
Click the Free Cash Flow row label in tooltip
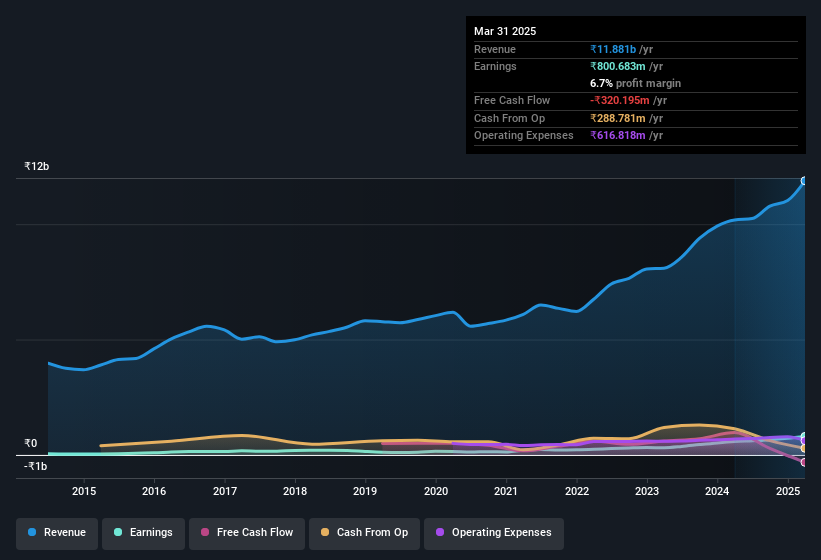(512, 100)
